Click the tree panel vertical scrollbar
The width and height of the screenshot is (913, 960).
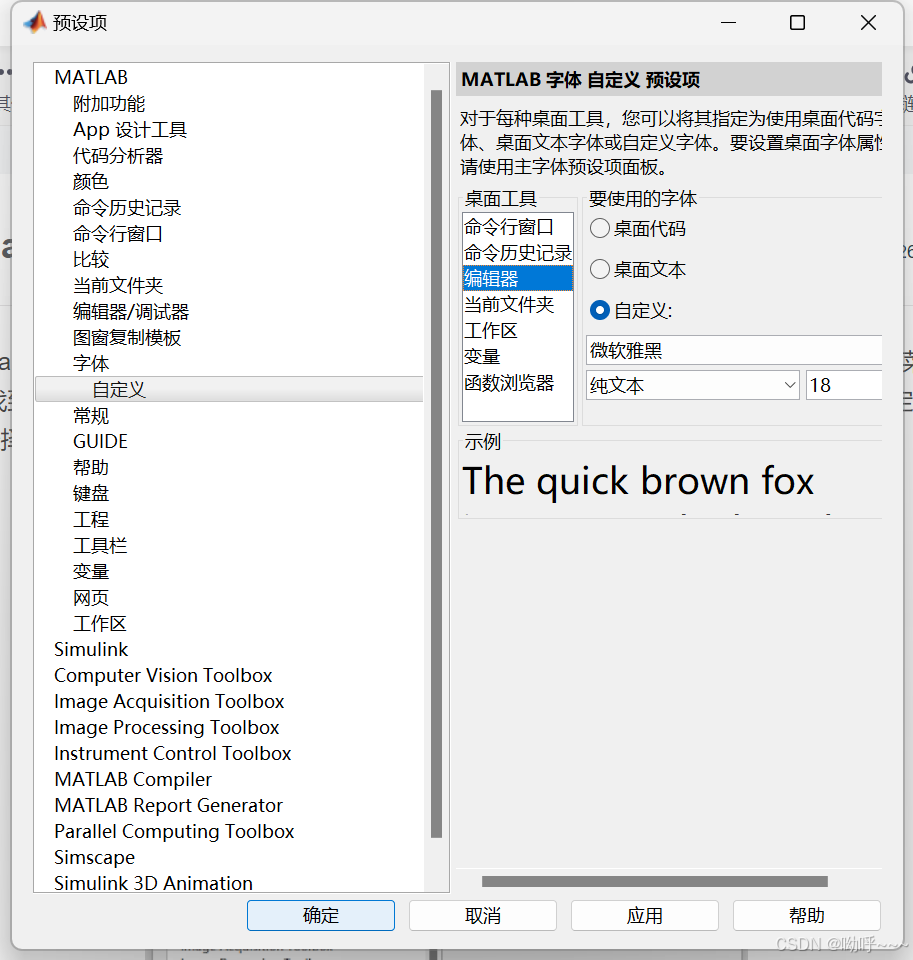[x=436, y=463]
